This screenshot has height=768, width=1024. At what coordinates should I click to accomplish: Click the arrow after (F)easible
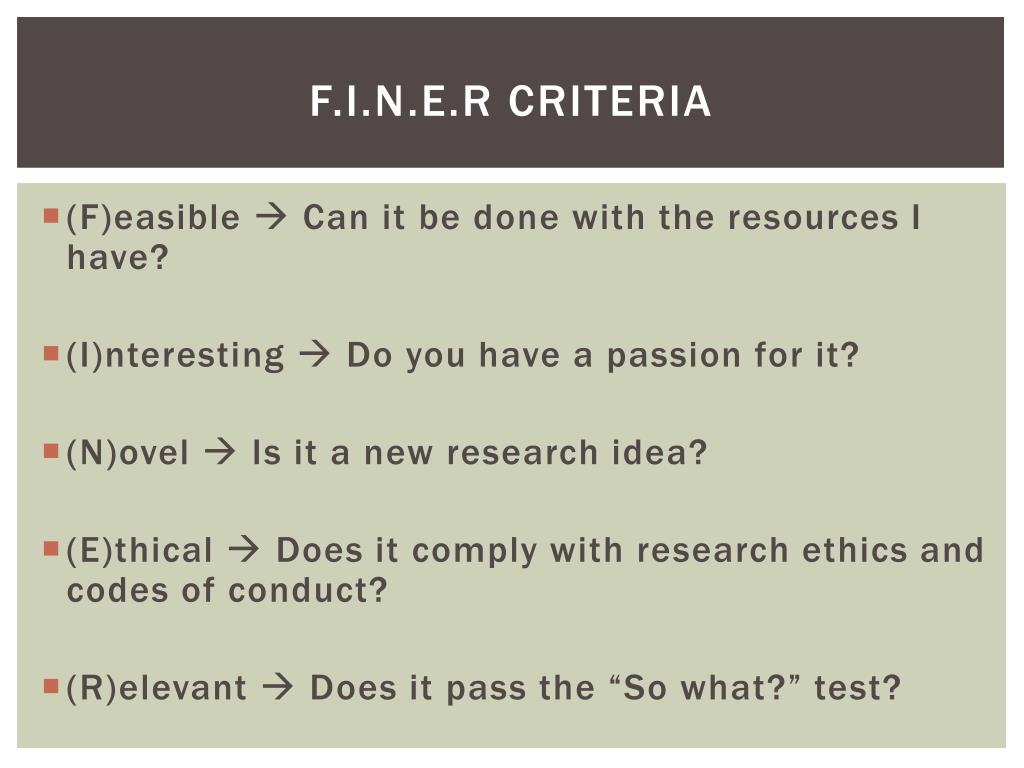(x=271, y=217)
